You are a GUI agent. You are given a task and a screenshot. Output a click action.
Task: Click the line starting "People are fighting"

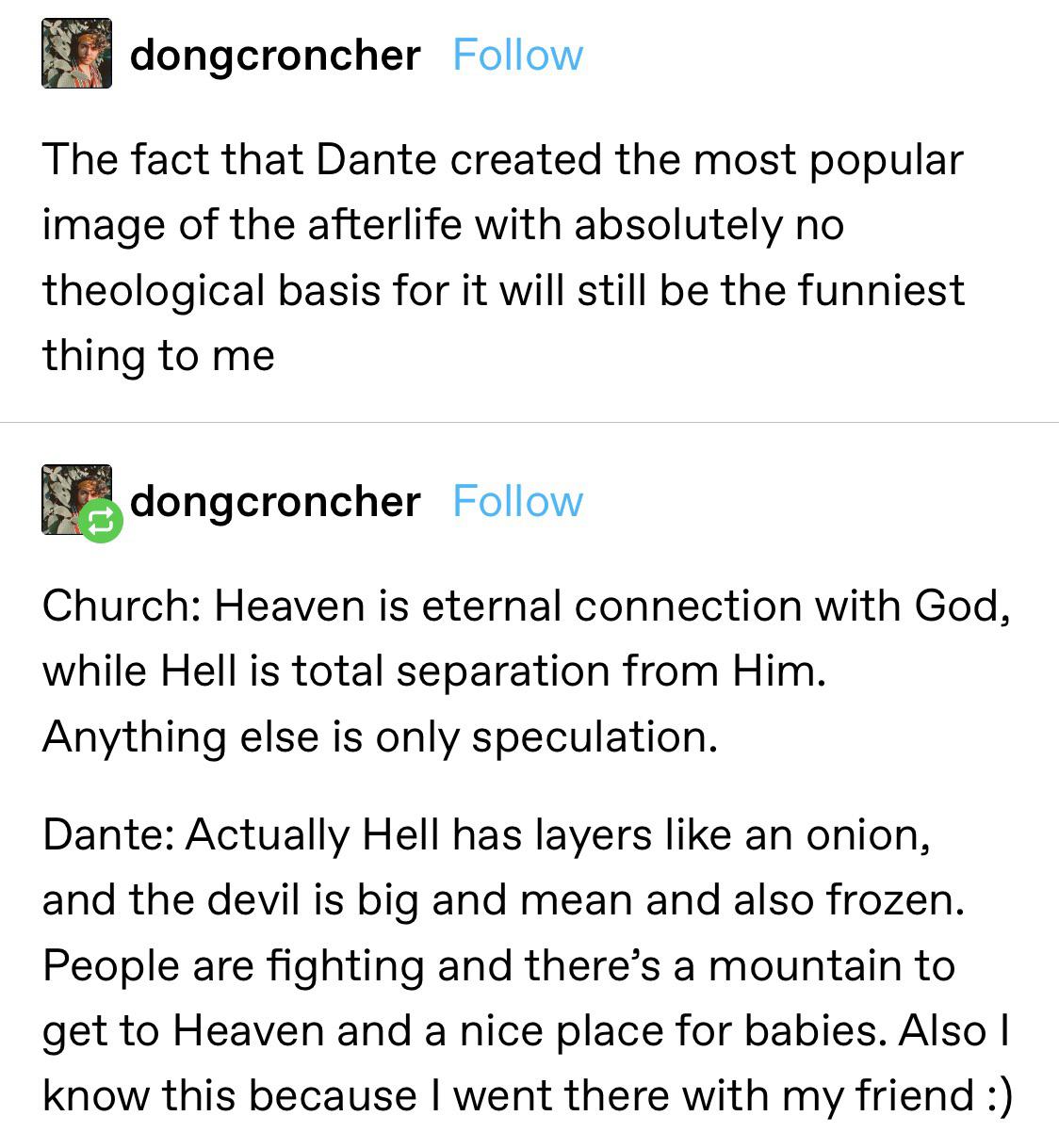point(498,965)
